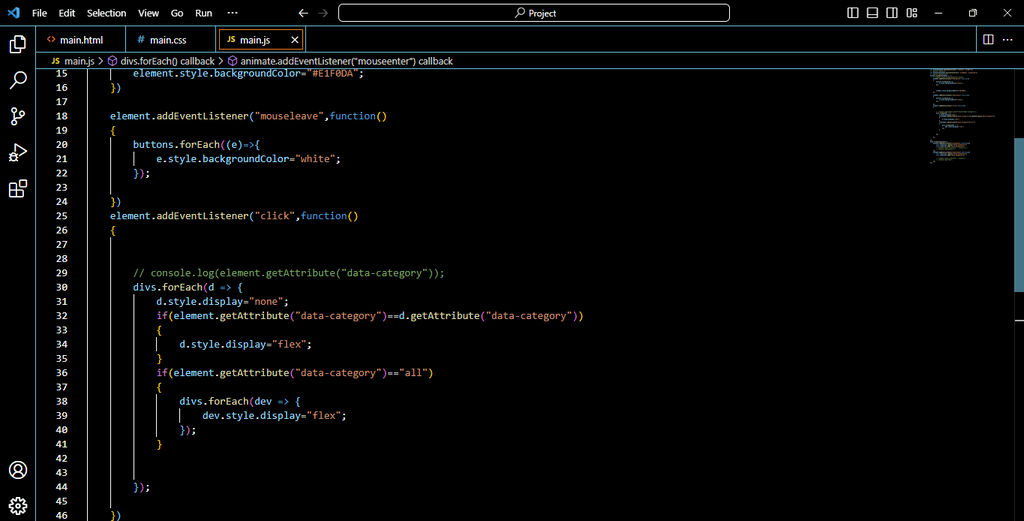Click the "mouseleave" string on line 18
Screen dimensions: 1024x521
(289, 116)
